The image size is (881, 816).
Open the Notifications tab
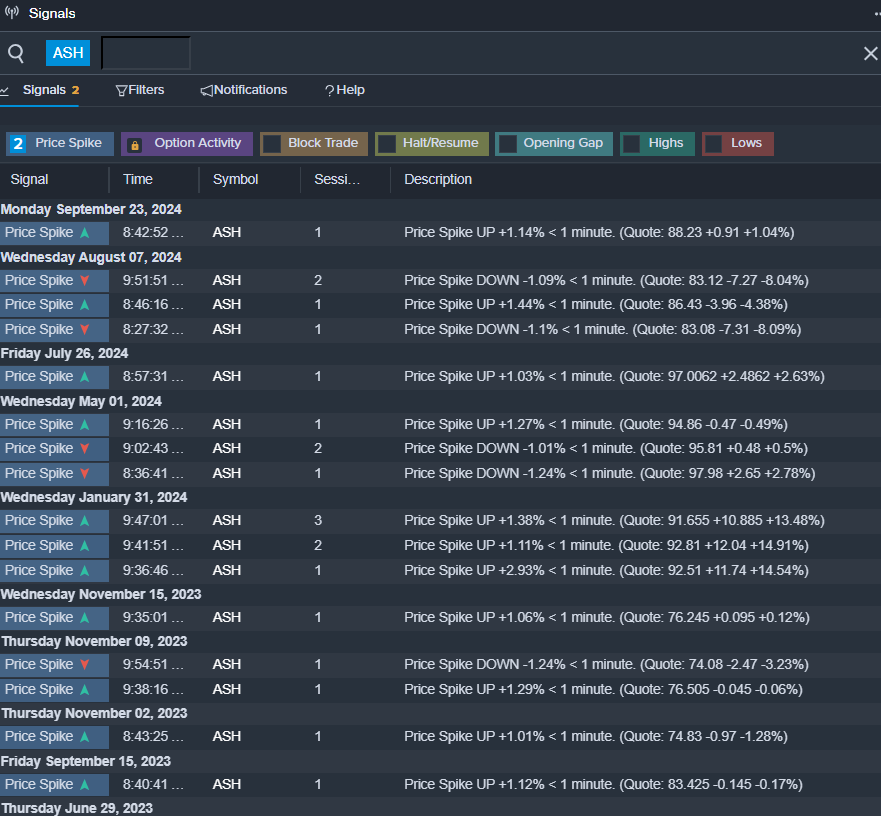click(x=244, y=90)
